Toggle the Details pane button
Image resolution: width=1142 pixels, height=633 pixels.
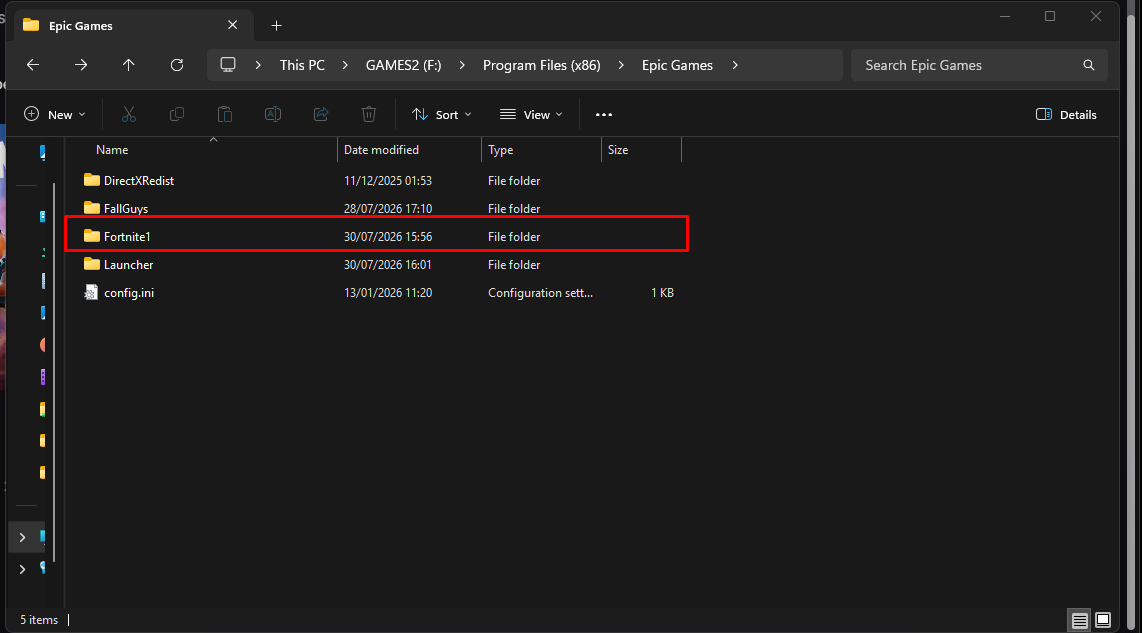[x=1066, y=114]
